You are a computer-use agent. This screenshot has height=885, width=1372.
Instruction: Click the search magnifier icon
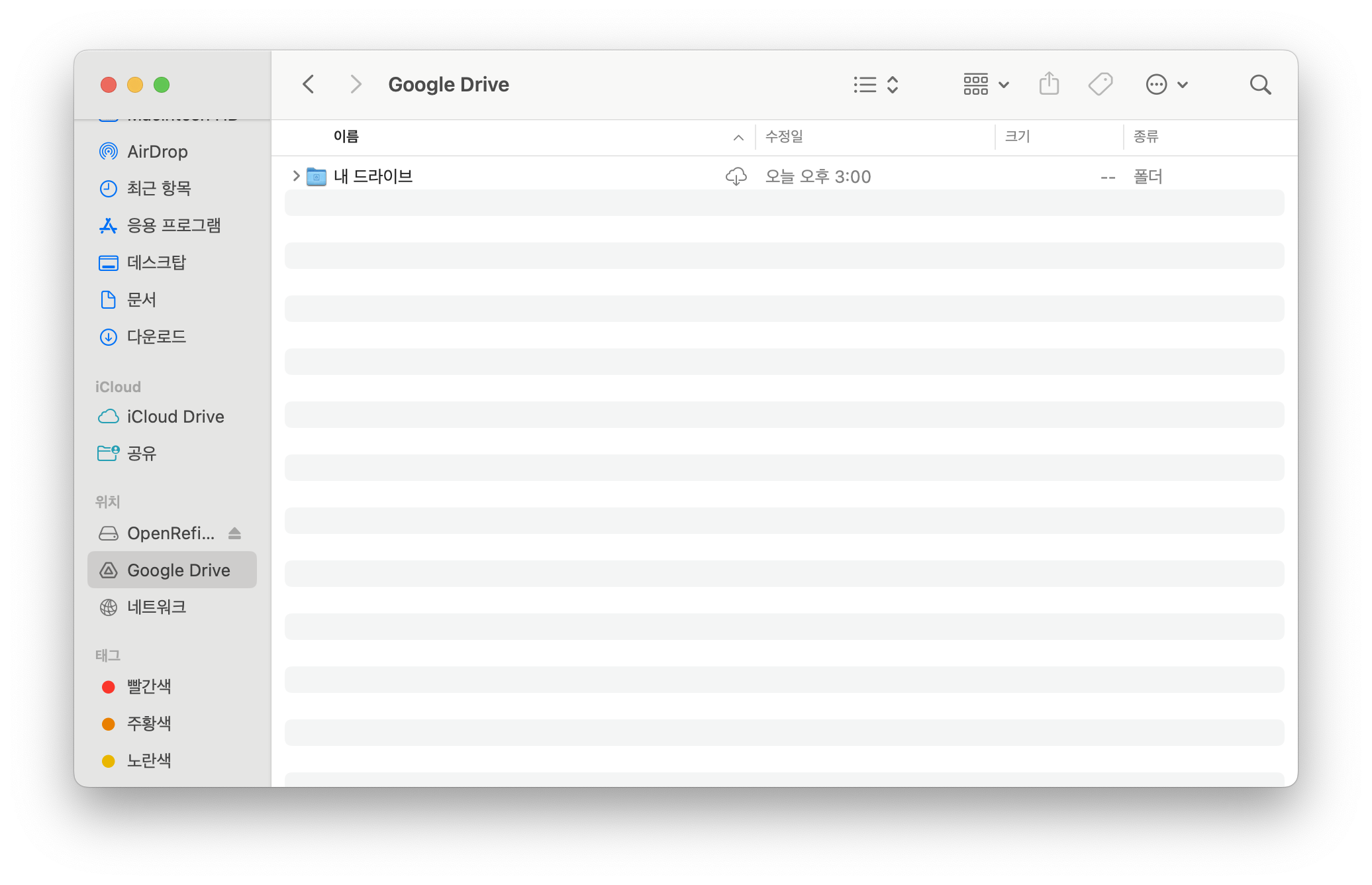pyautogui.click(x=1260, y=85)
